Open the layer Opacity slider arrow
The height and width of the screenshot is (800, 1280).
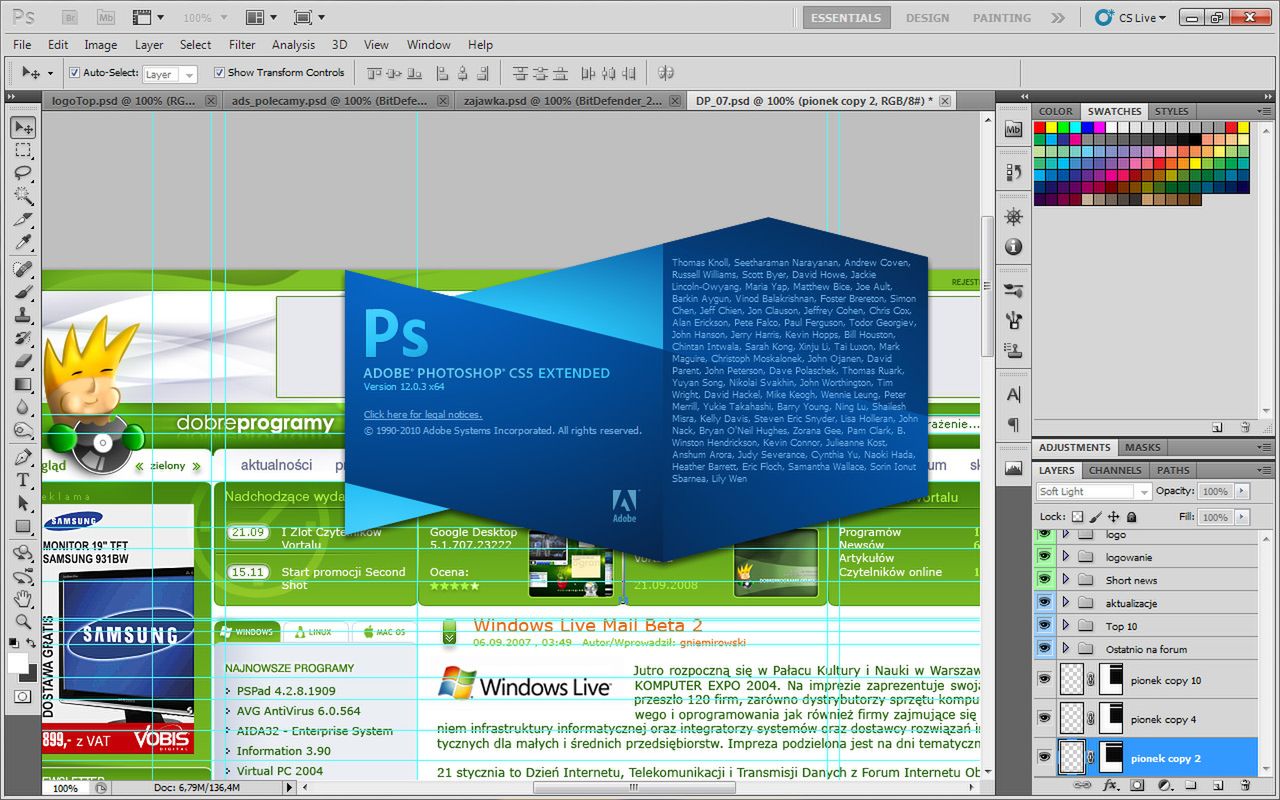1242,492
